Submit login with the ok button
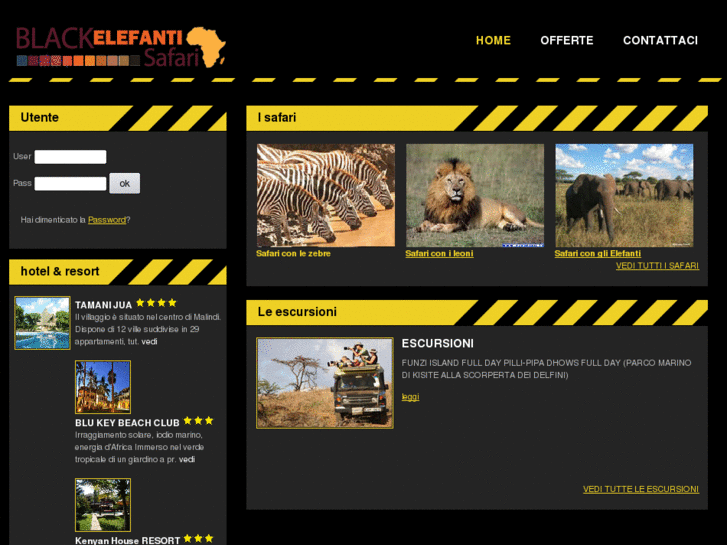 (125, 183)
